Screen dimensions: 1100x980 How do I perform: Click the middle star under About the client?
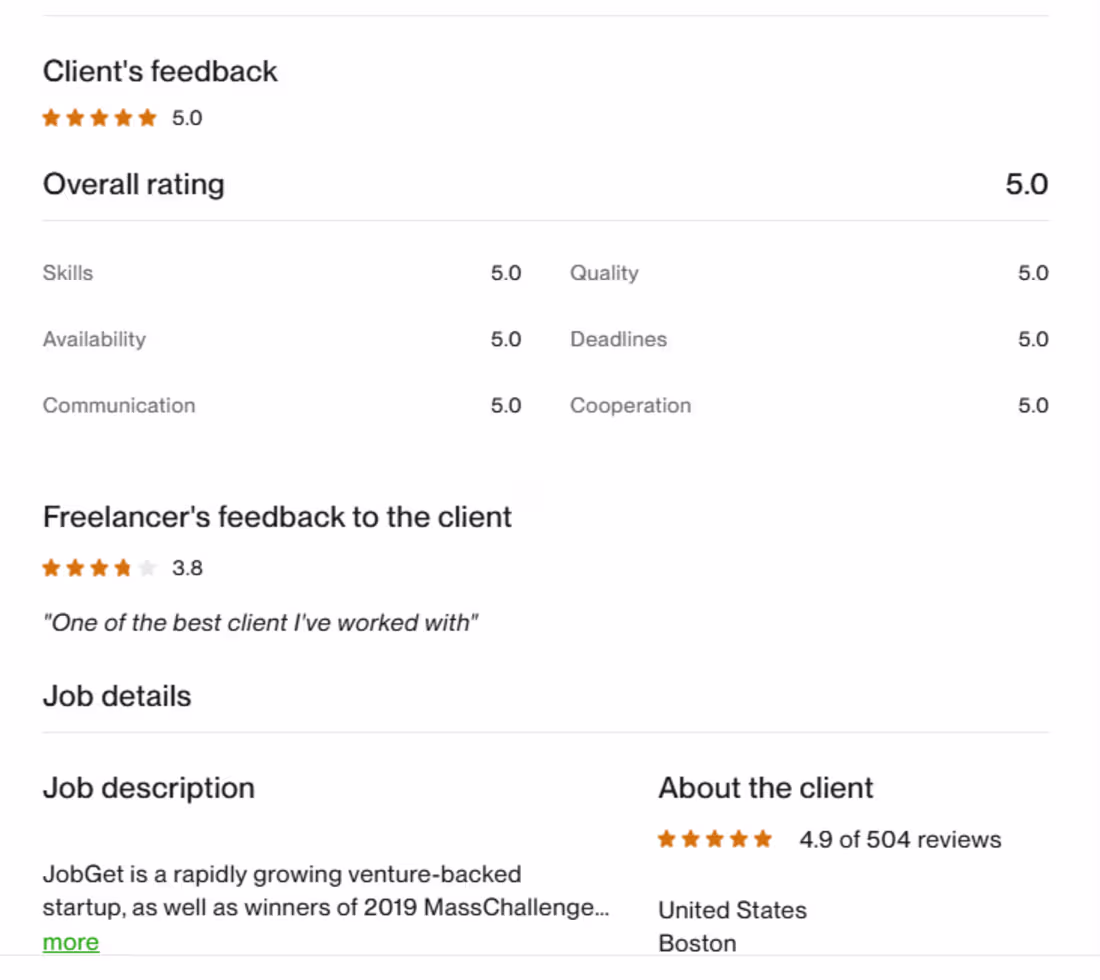click(x=715, y=839)
